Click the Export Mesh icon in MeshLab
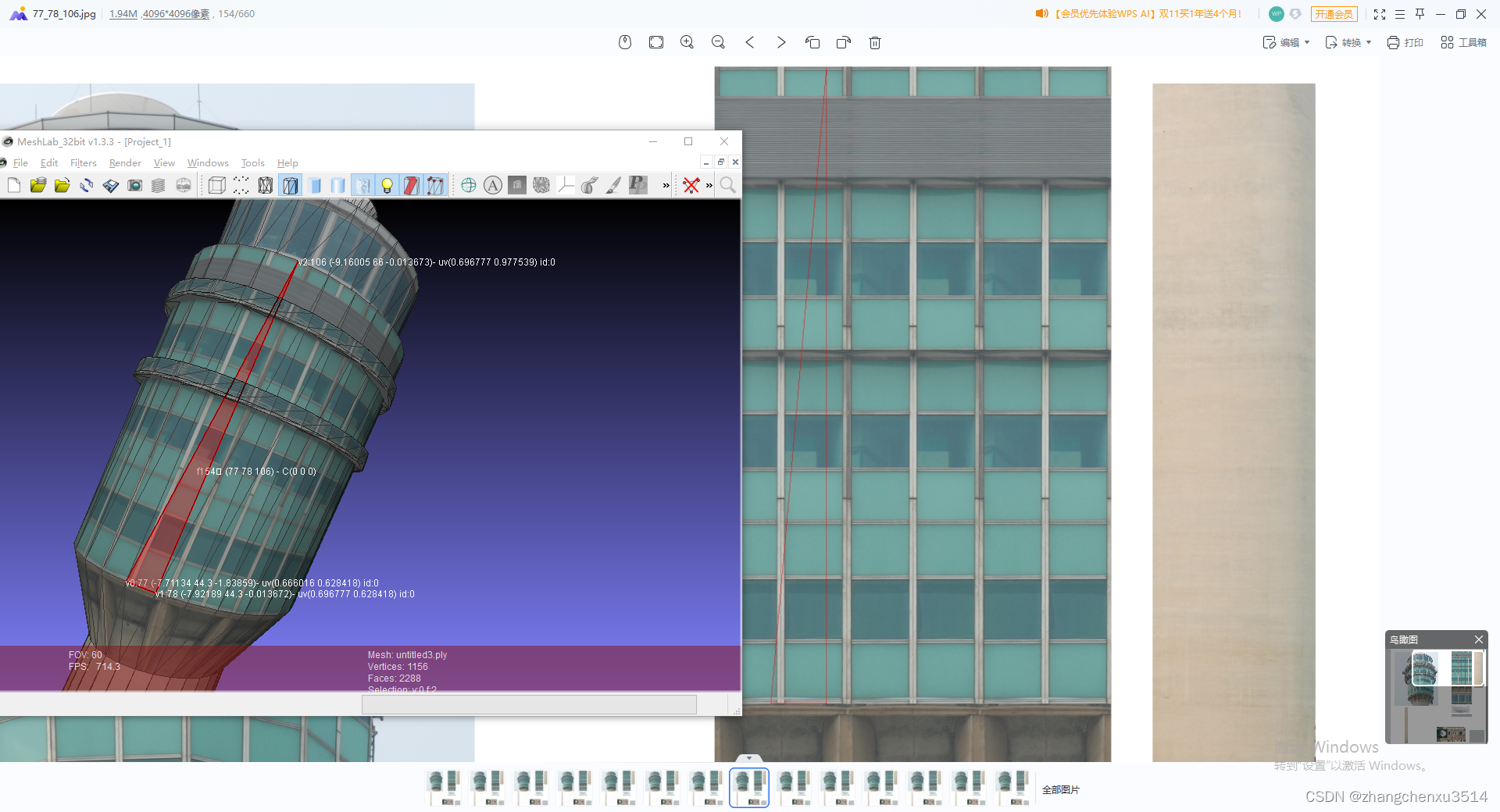Image resolution: width=1500 pixels, height=812 pixels. click(x=110, y=185)
